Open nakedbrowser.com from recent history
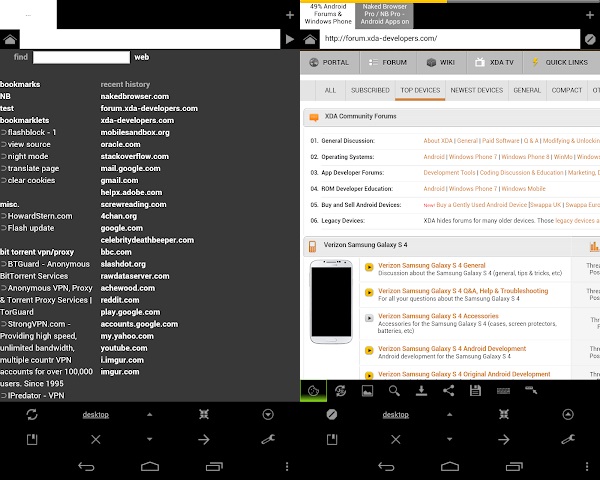This screenshot has height=480, width=600. 135,96
